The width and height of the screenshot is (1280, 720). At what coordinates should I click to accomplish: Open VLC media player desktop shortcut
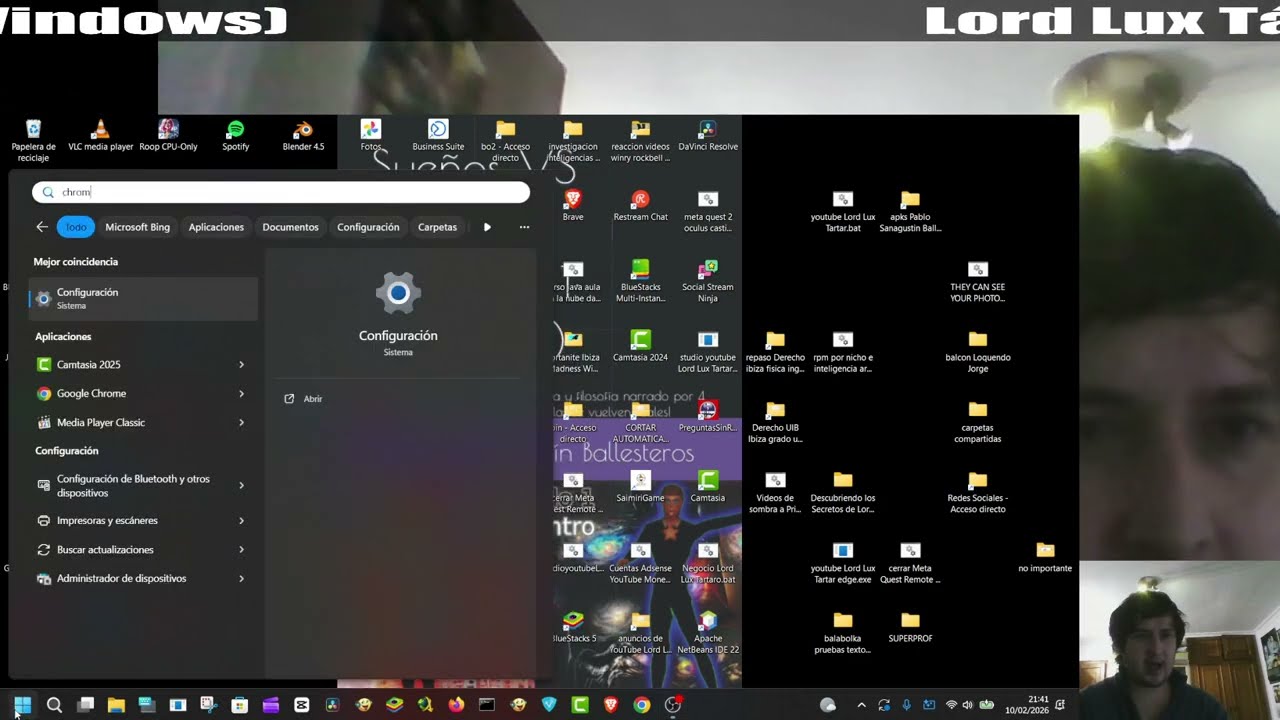pyautogui.click(x=100, y=136)
